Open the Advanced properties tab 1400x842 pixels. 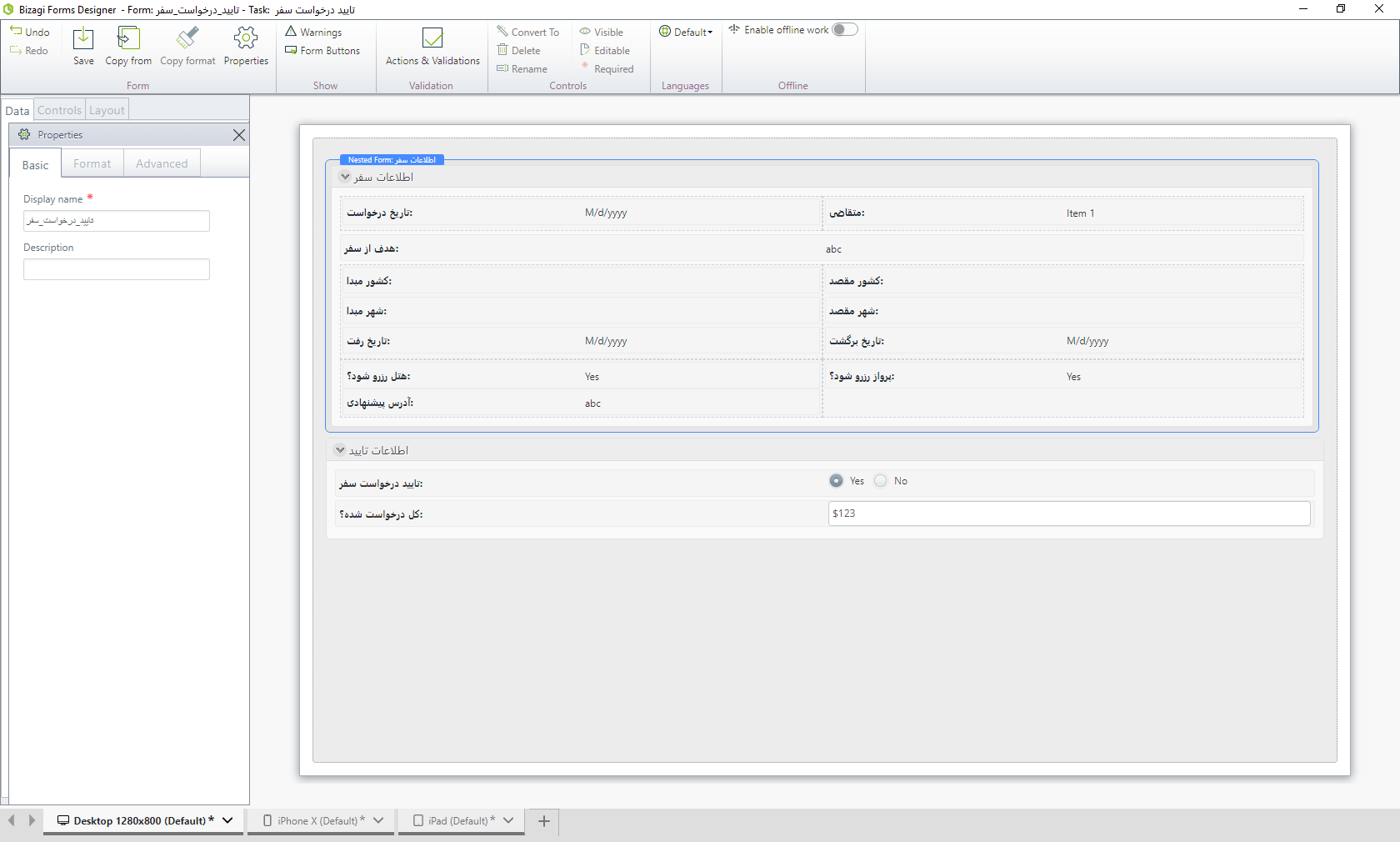tap(162, 163)
